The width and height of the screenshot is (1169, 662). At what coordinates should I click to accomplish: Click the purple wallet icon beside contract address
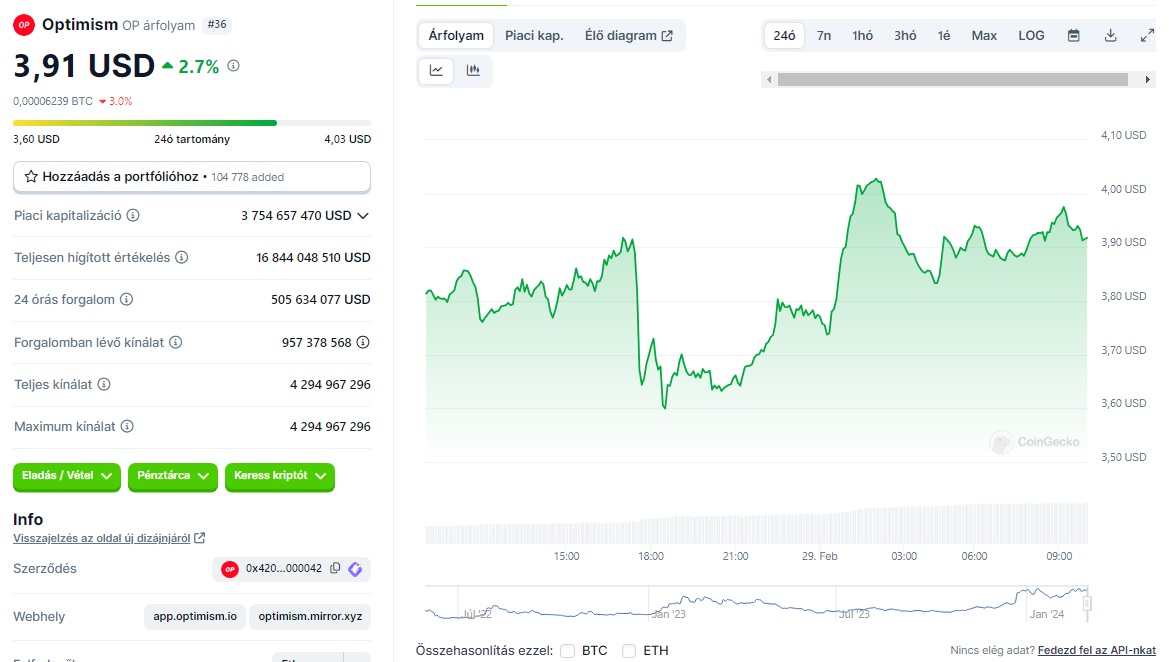pos(355,569)
